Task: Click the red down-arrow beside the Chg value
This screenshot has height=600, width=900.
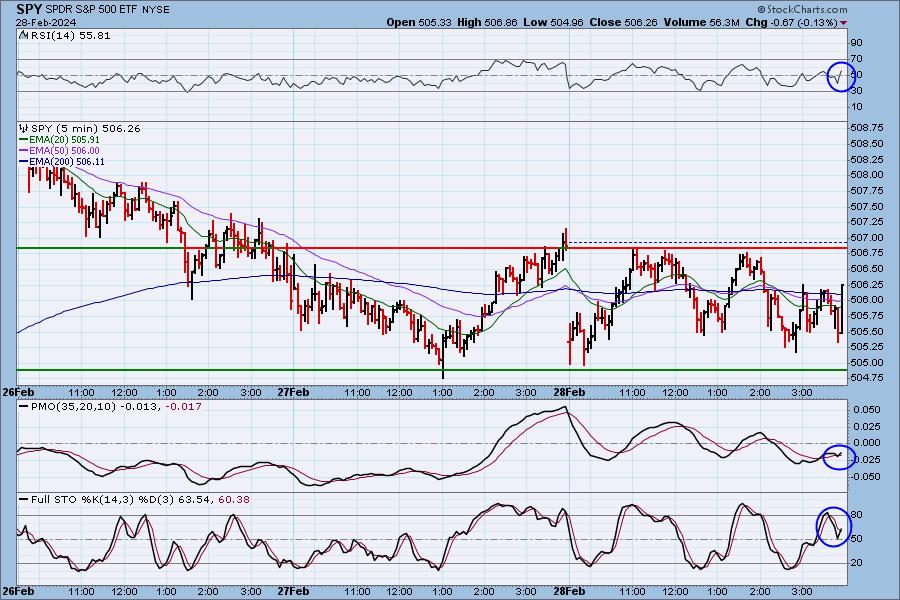Action: [843, 23]
